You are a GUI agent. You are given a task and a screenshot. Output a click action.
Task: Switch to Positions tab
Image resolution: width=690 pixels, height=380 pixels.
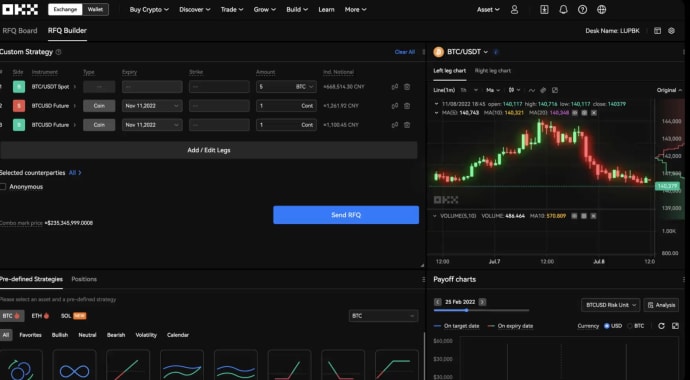(84, 279)
